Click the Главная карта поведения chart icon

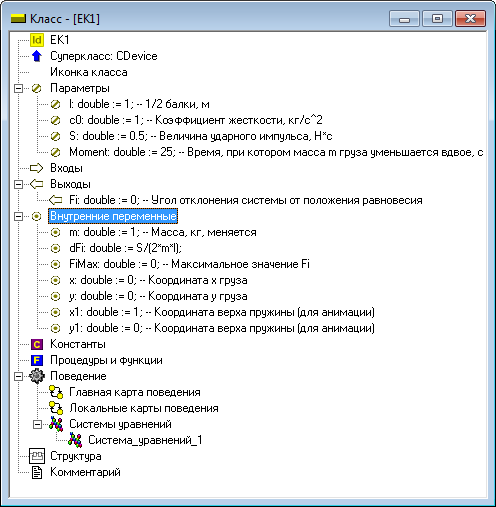coord(56,392)
